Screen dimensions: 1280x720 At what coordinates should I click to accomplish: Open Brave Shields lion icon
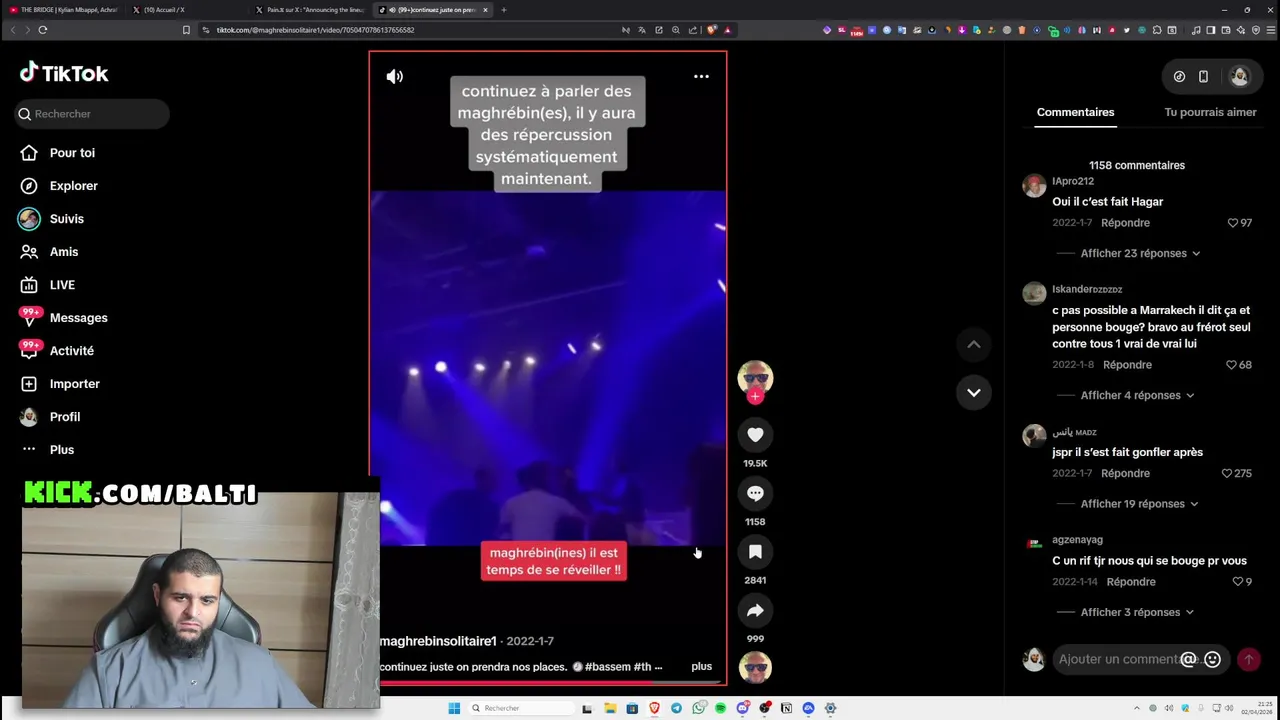coord(712,30)
